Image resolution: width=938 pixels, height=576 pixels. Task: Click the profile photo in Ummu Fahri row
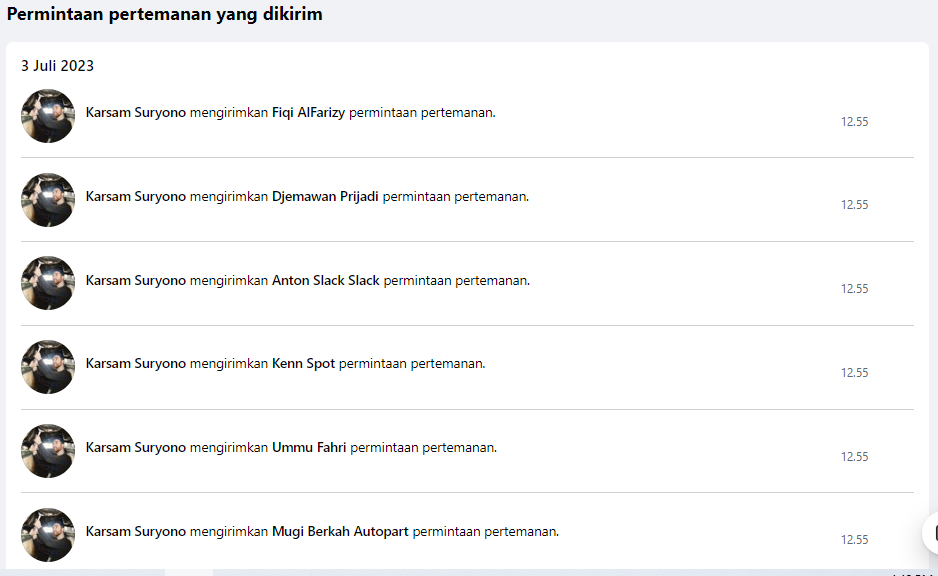click(x=48, y=451)
